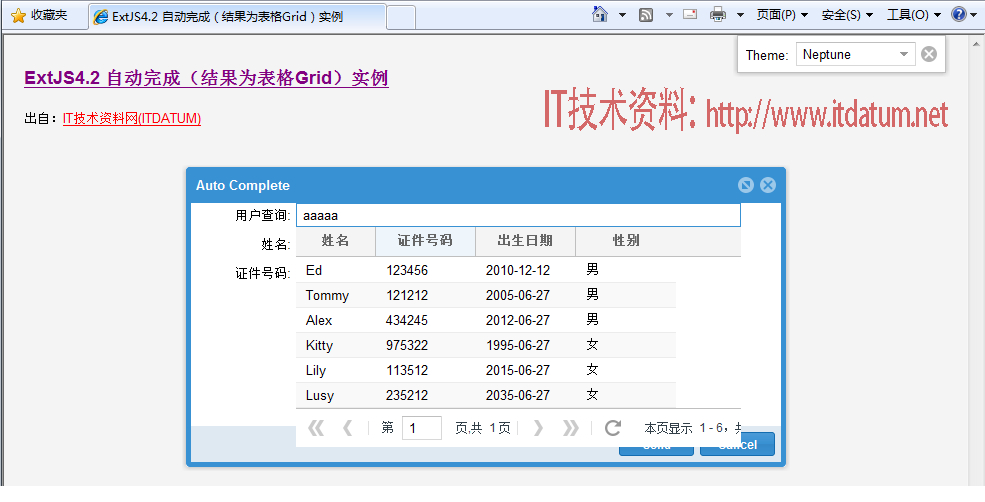Viewport: 985px width, 502px height.
Task: Click ID number 975322
Action: pos(407,346)
